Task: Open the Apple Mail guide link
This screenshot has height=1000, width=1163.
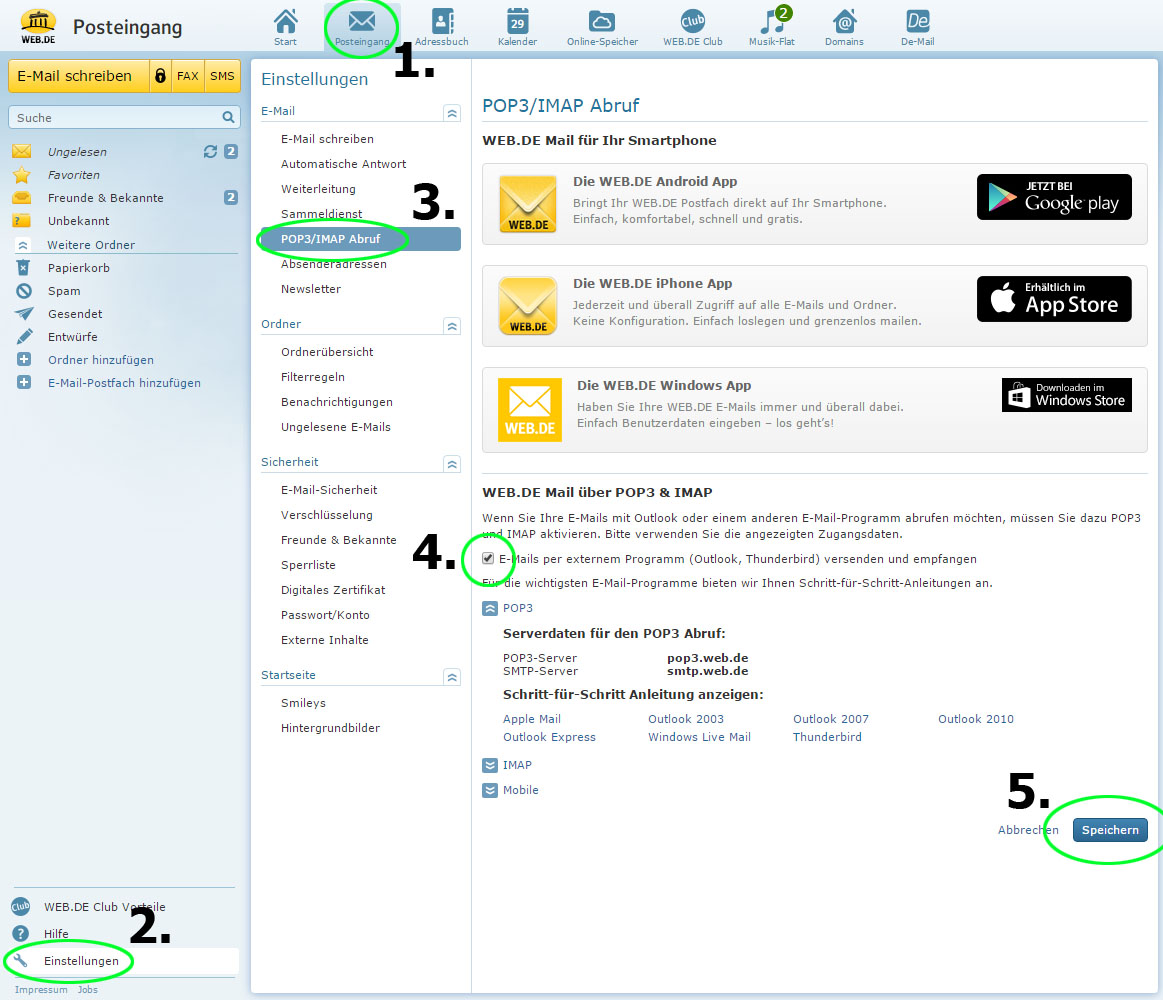Action: (532, 719)
